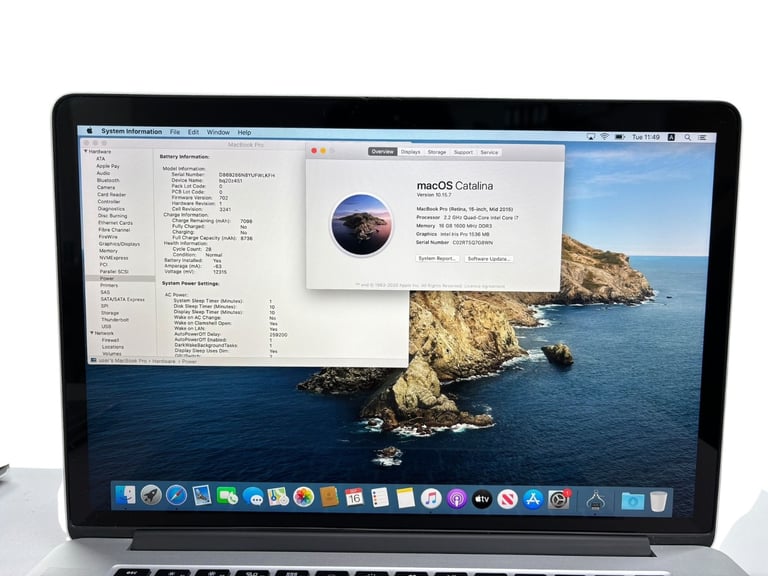Click the Software Update button

[488, 259]
